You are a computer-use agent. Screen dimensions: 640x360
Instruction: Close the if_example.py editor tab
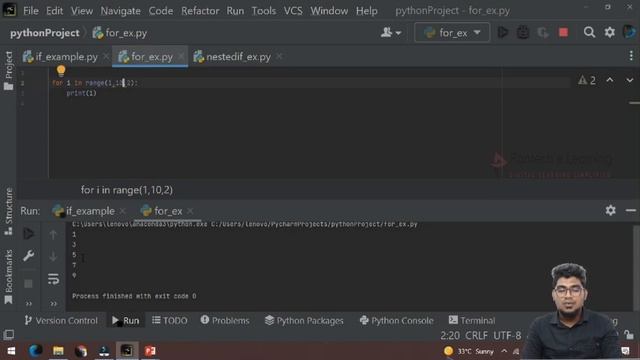(106, 56)
